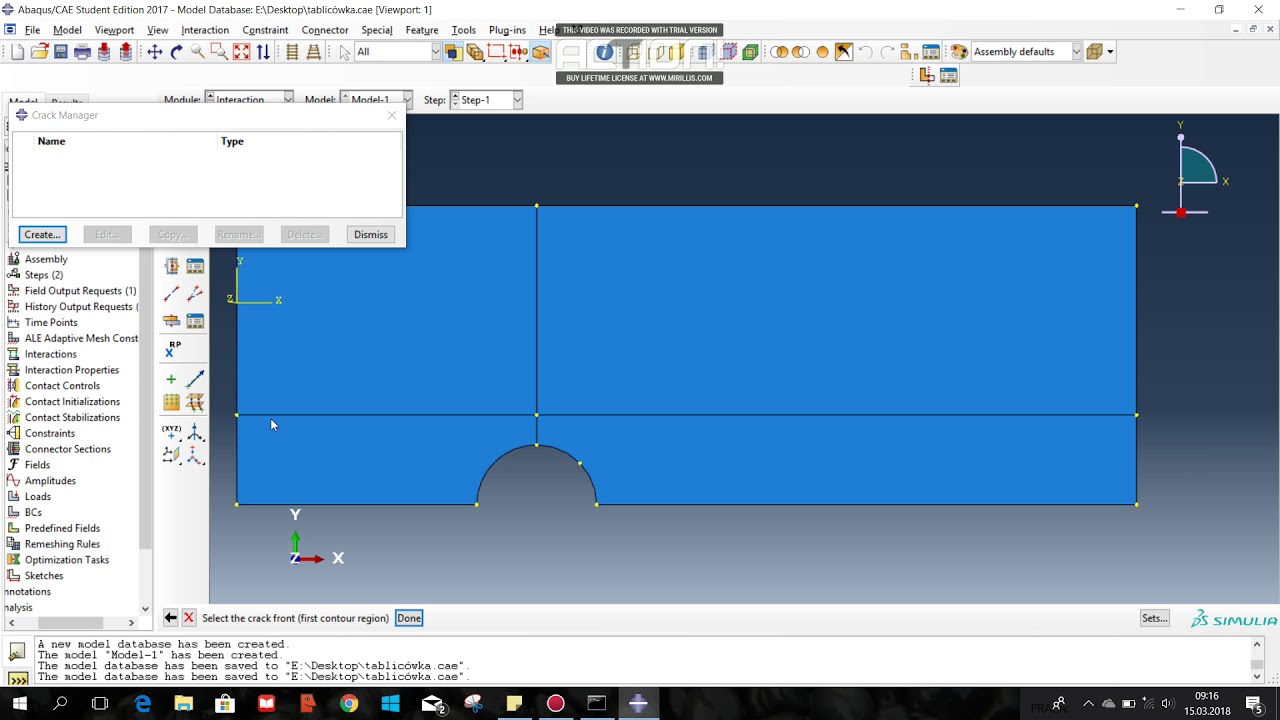Click the Color Code palette icon
This screenshot has height=720, width=1280.
959,52
